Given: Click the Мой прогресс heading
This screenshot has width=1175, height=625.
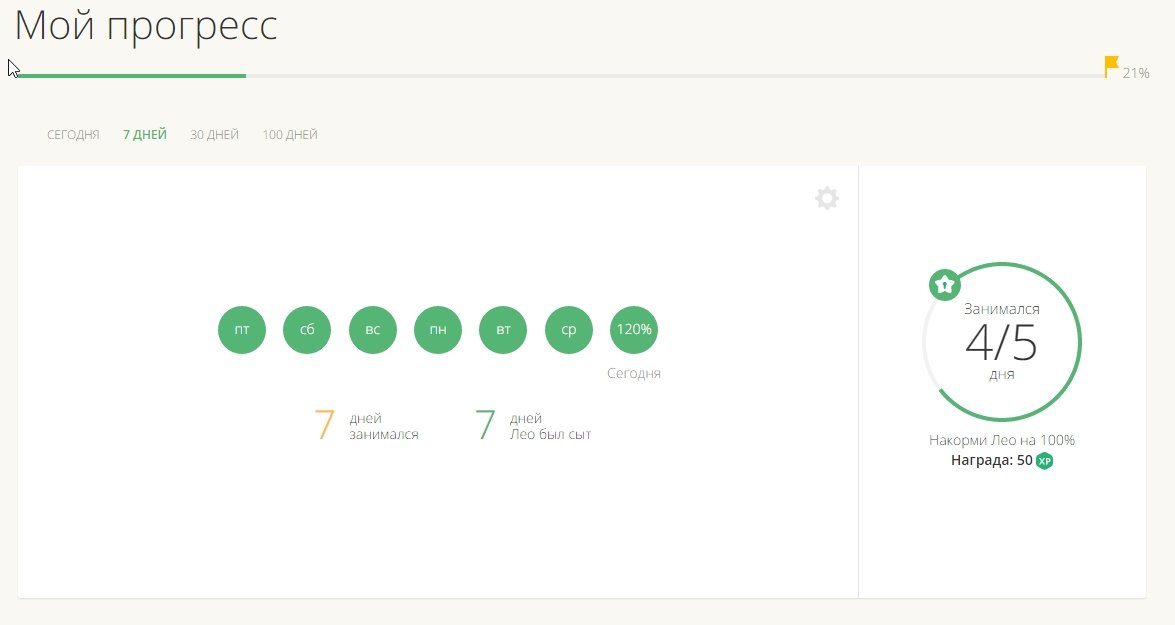Looking at the screenshot, I should click(x=146, y=26).
